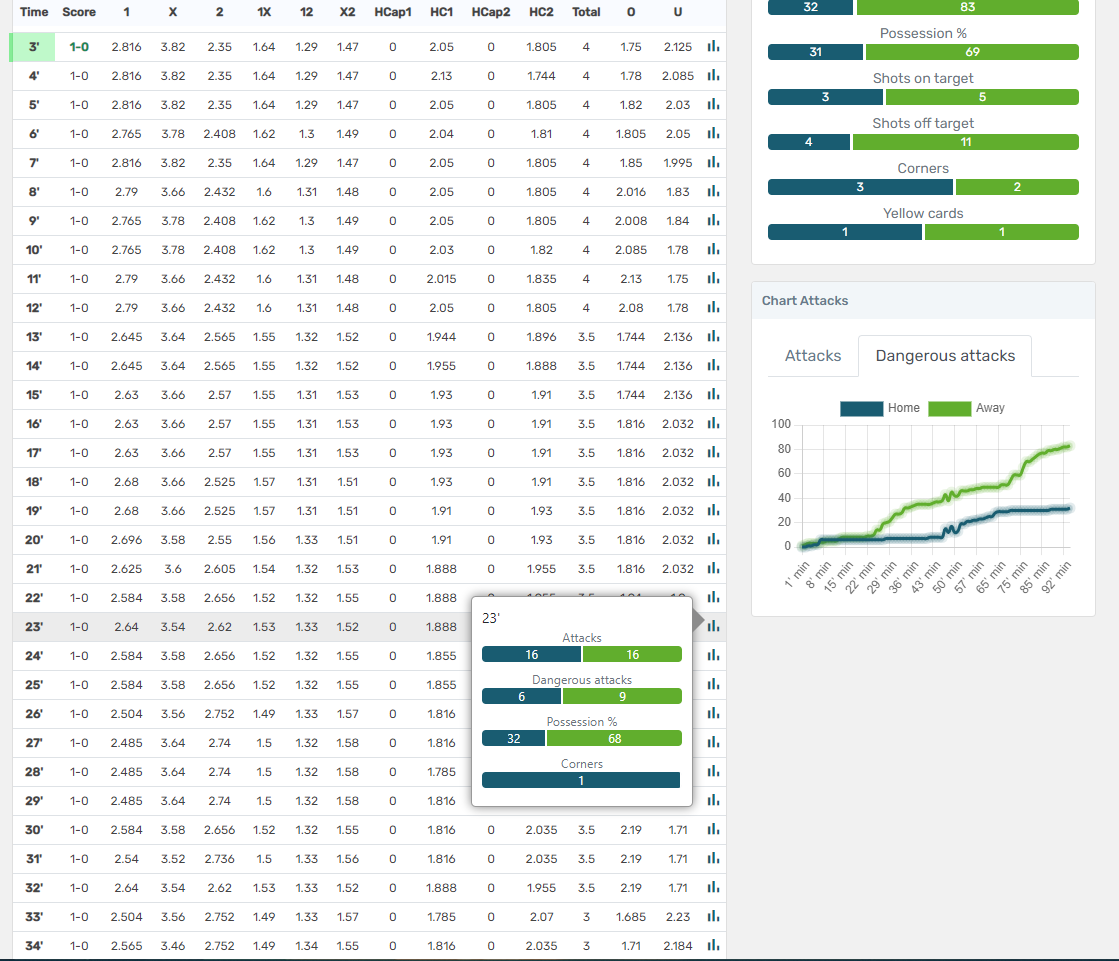Click the Yellow cards stat bar

point(923,232)
